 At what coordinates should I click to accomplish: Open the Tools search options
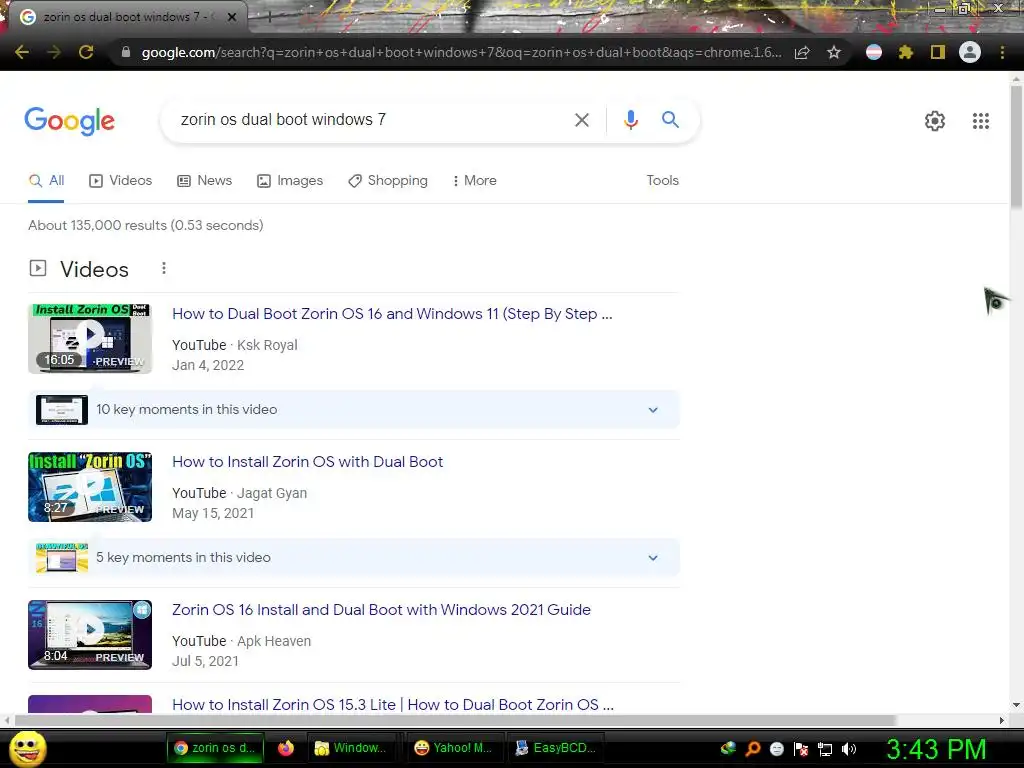click(x=662, y=180)
